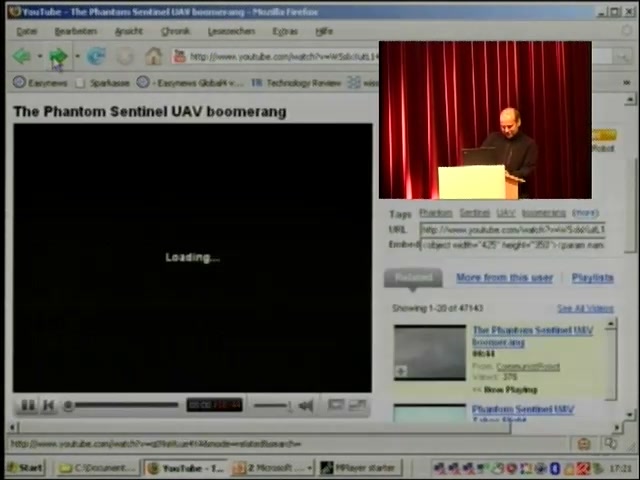Screen dimensions: 640x480
Task: Open The Phantom Sentinel UAV boomerang related link
Action: 532,336
